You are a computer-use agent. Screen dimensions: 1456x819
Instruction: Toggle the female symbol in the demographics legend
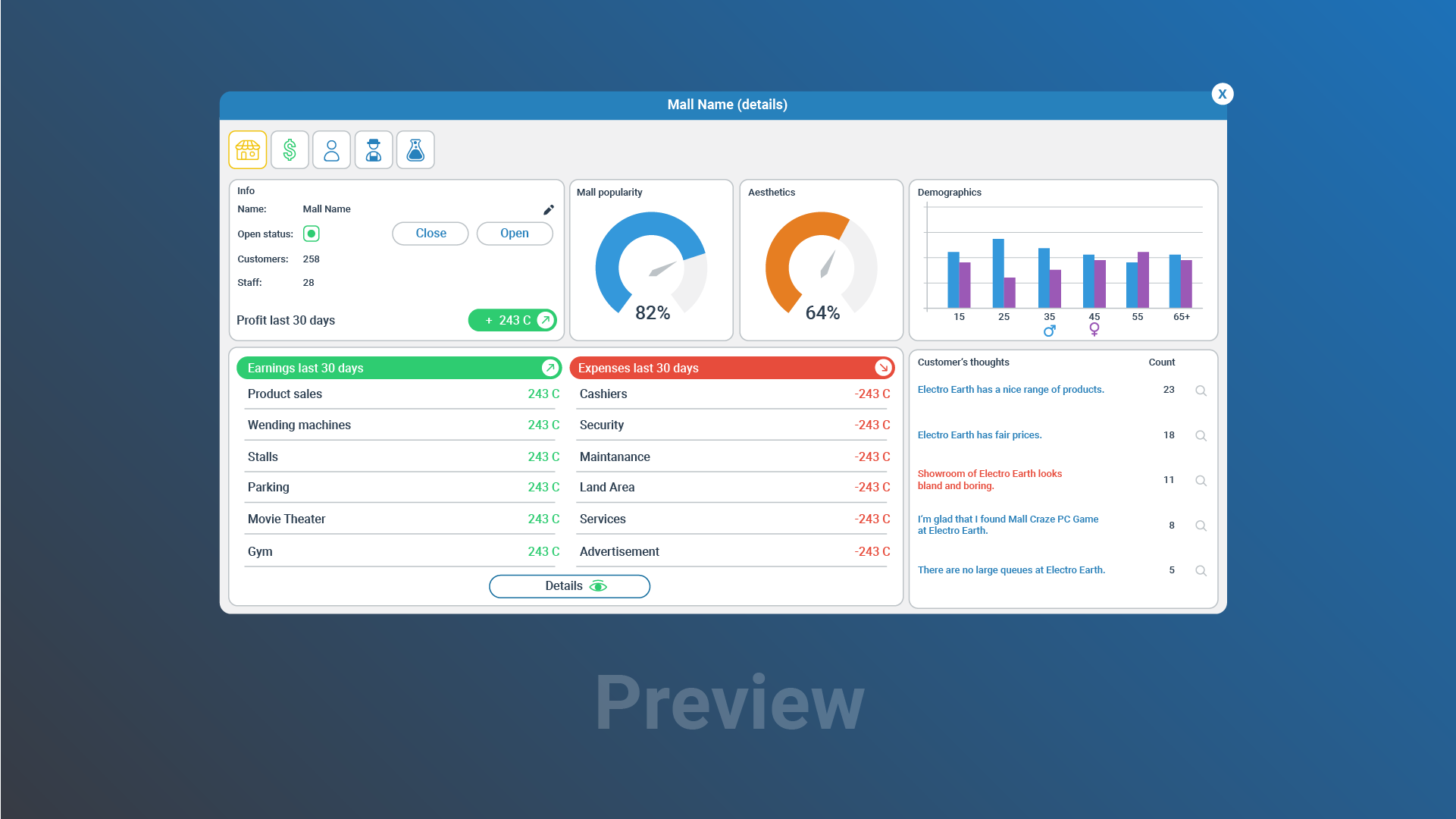(1094, 329)
